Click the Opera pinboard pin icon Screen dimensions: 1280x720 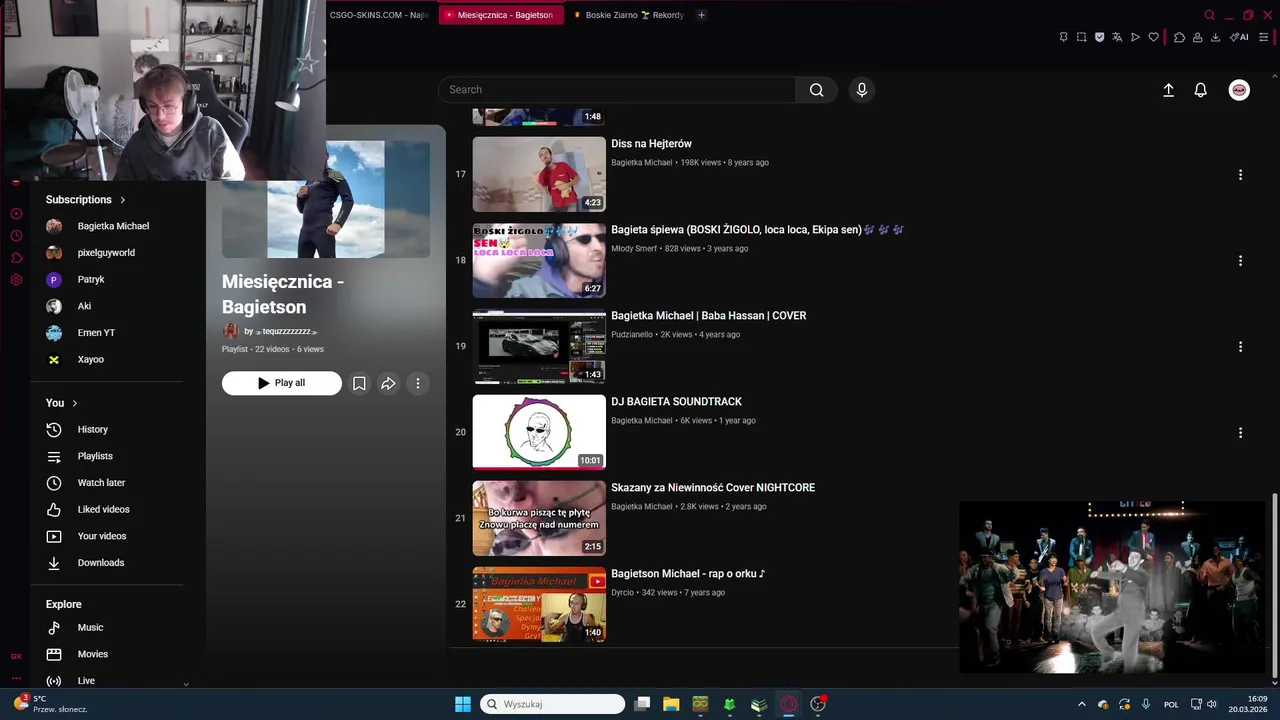coord(1063,37)
